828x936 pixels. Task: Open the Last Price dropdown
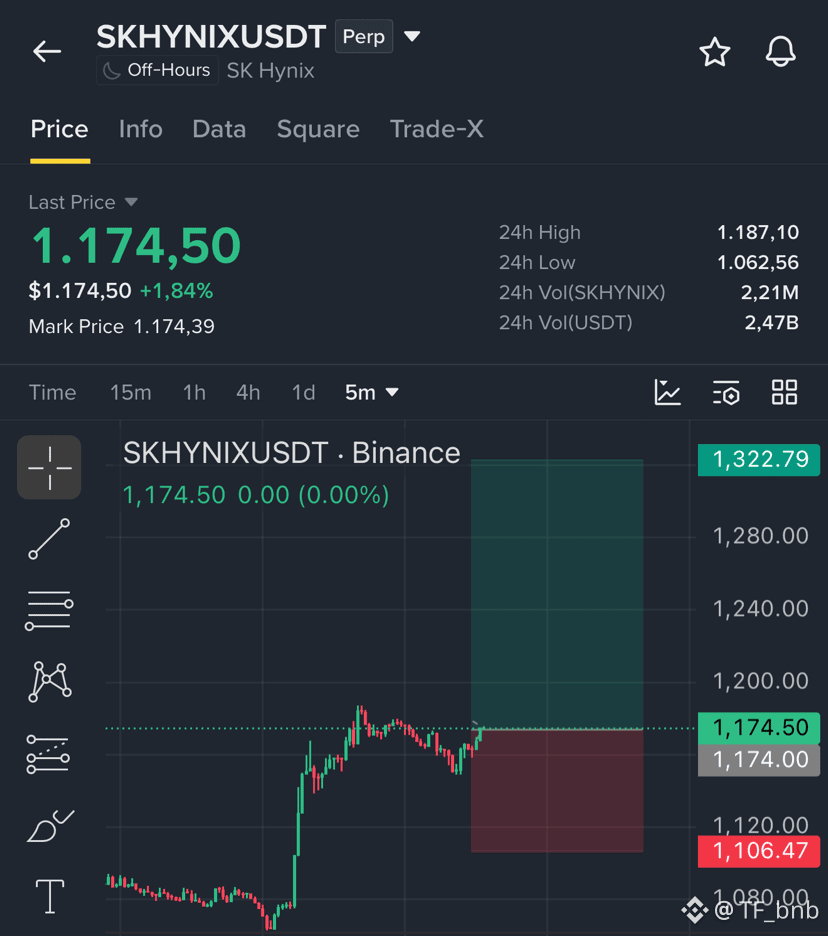pyautogui.click(x=83, y=202)
